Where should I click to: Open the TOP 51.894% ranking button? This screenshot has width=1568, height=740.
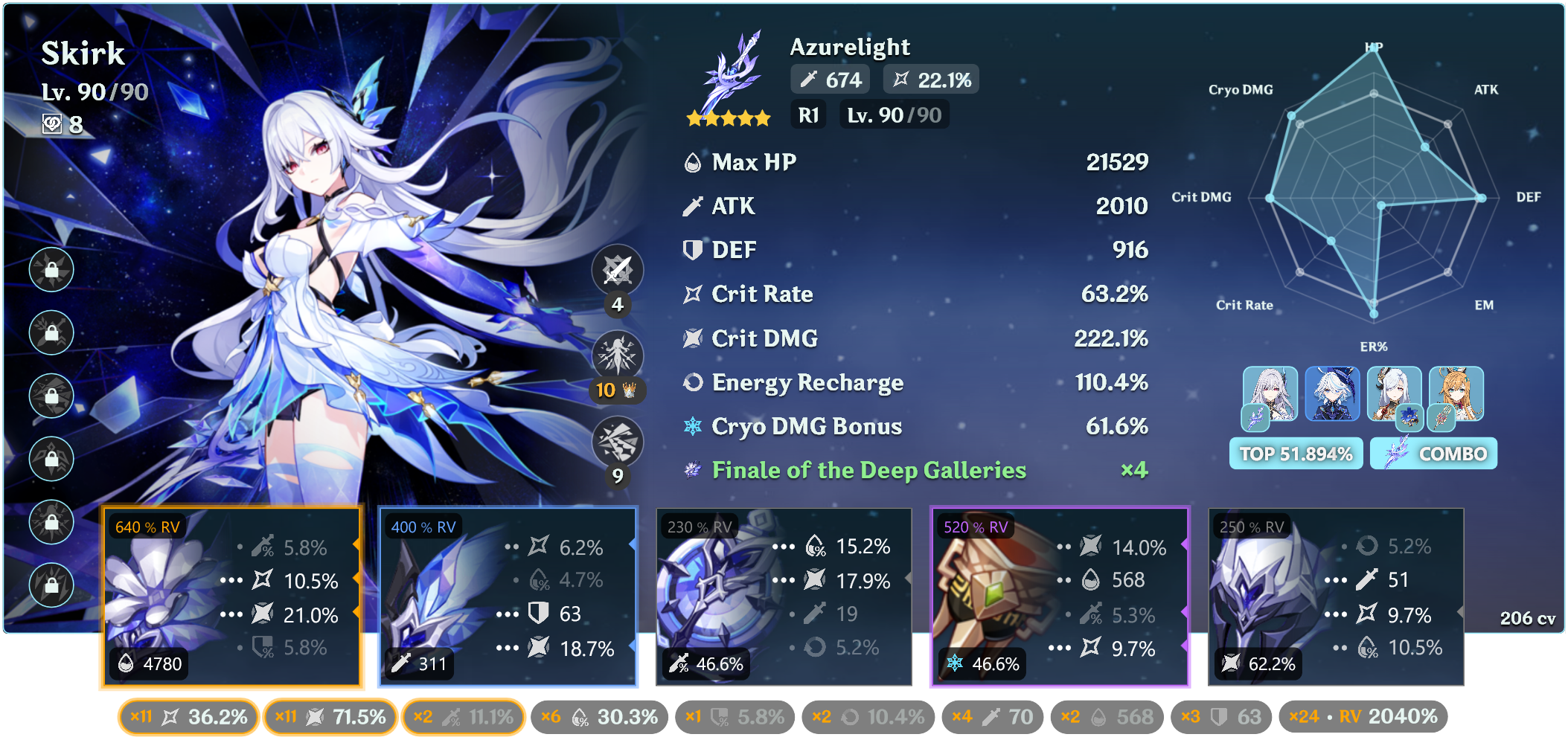pos(1296,454)
